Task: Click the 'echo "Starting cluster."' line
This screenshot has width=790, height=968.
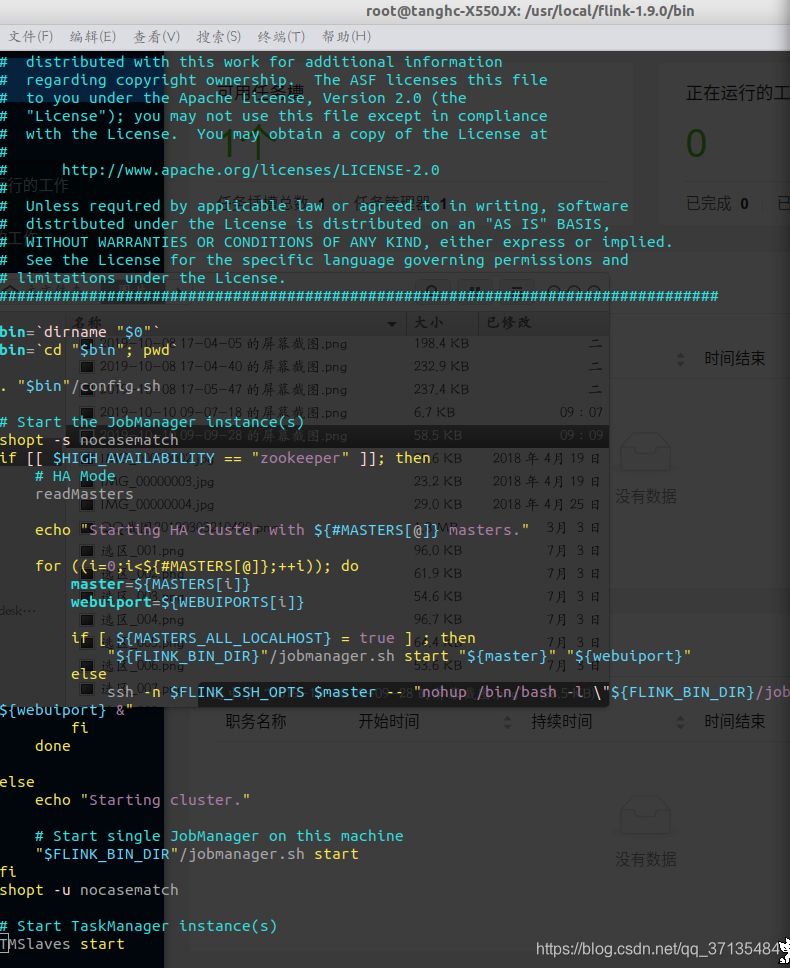Action: [x=143, y=801]
